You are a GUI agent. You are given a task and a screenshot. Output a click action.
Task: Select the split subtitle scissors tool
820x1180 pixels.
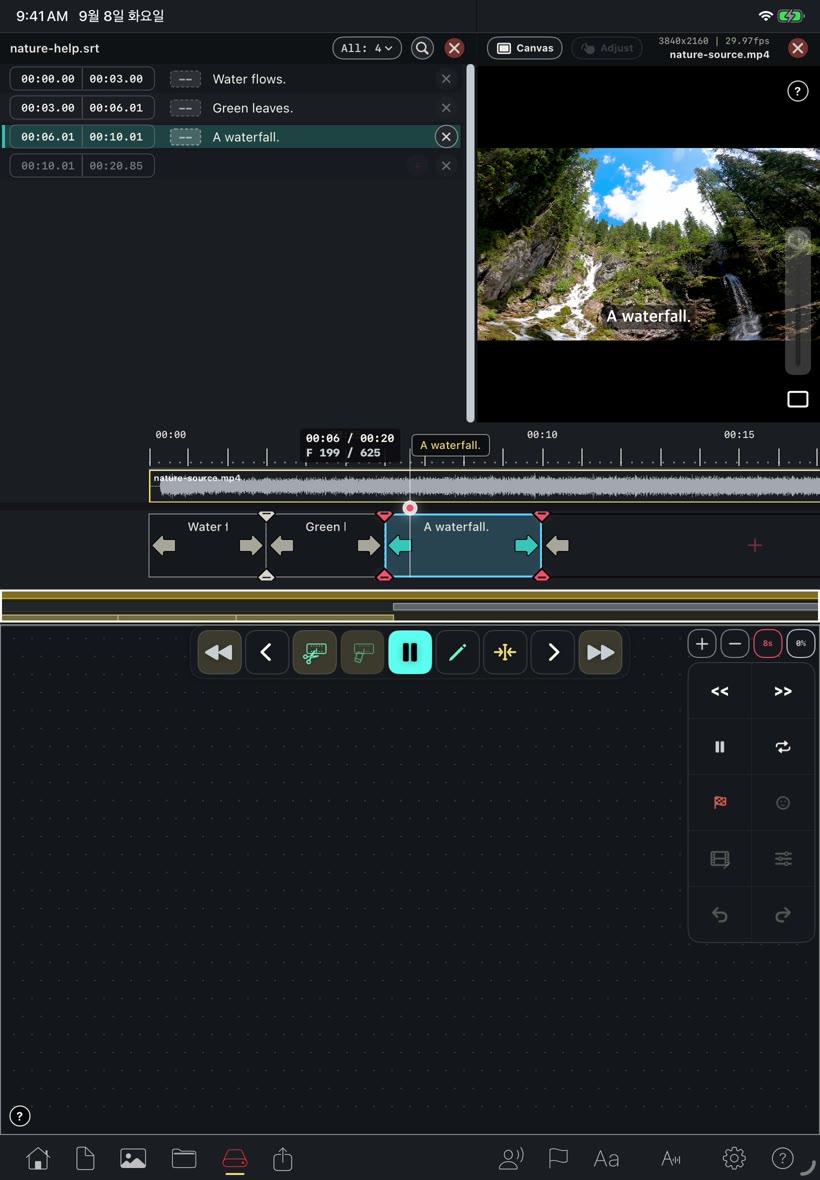point(314,652)
